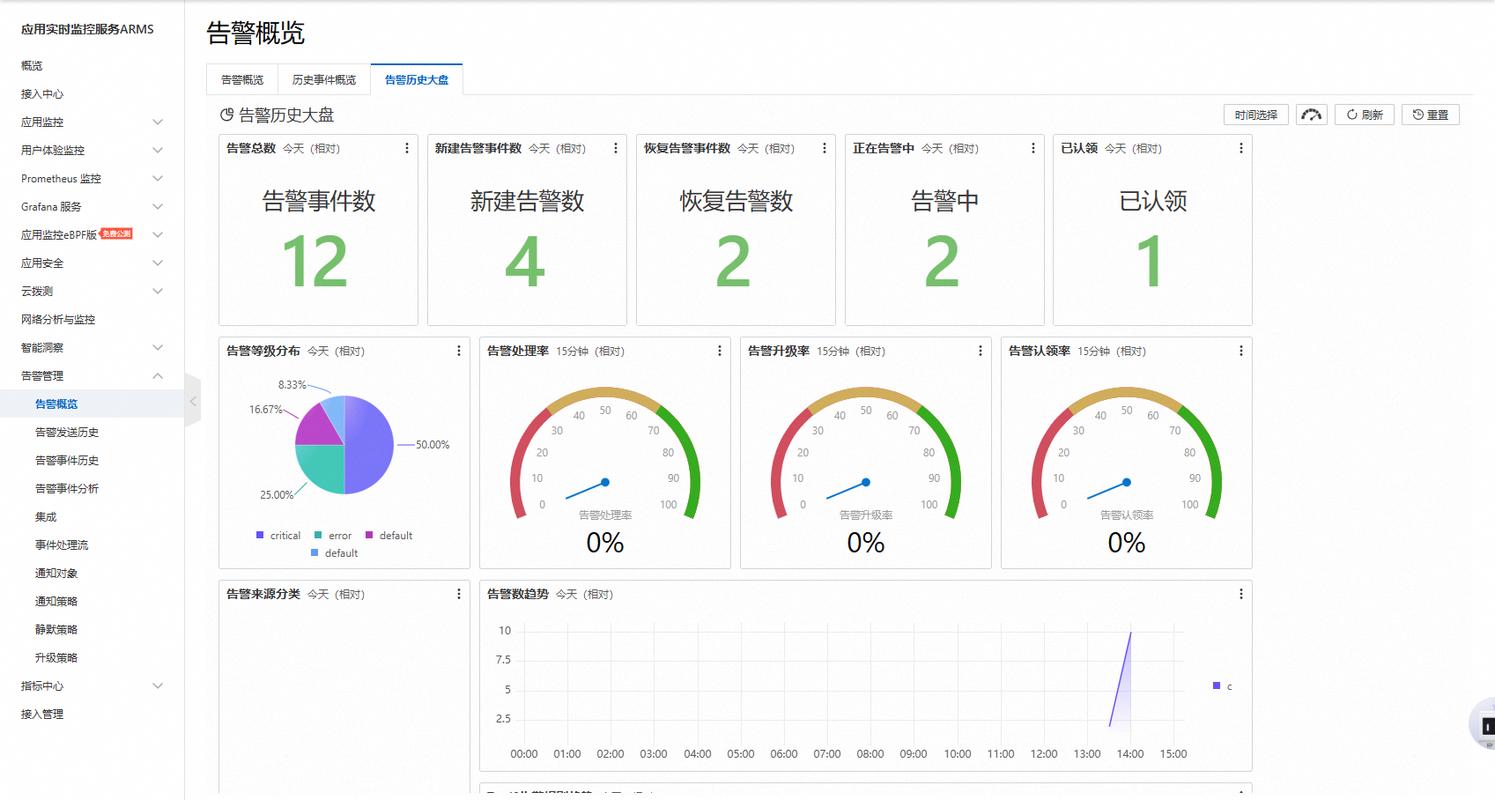Expand the Grafana 服务 sidebar menu
The image size is (1495, 800).
[157, 207]
